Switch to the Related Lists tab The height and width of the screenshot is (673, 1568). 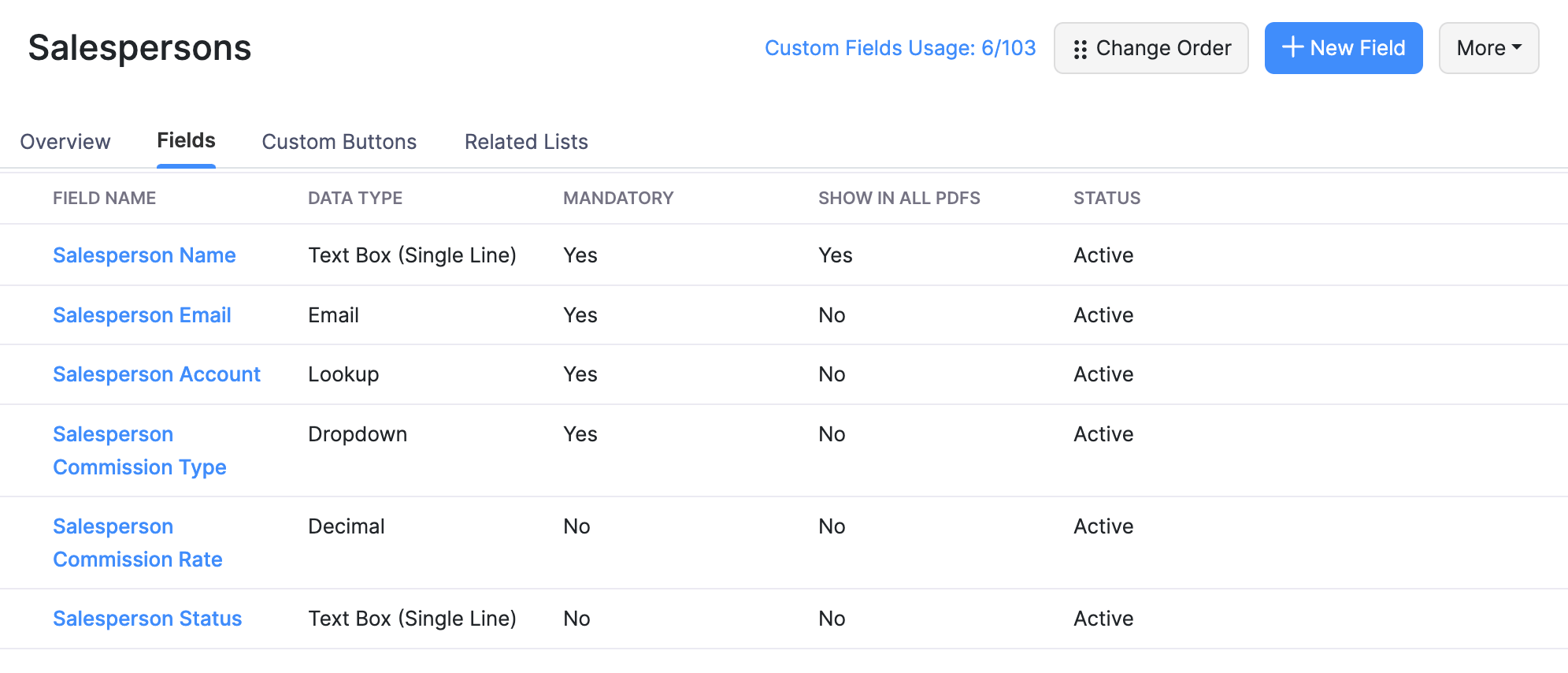click(525, 142)
